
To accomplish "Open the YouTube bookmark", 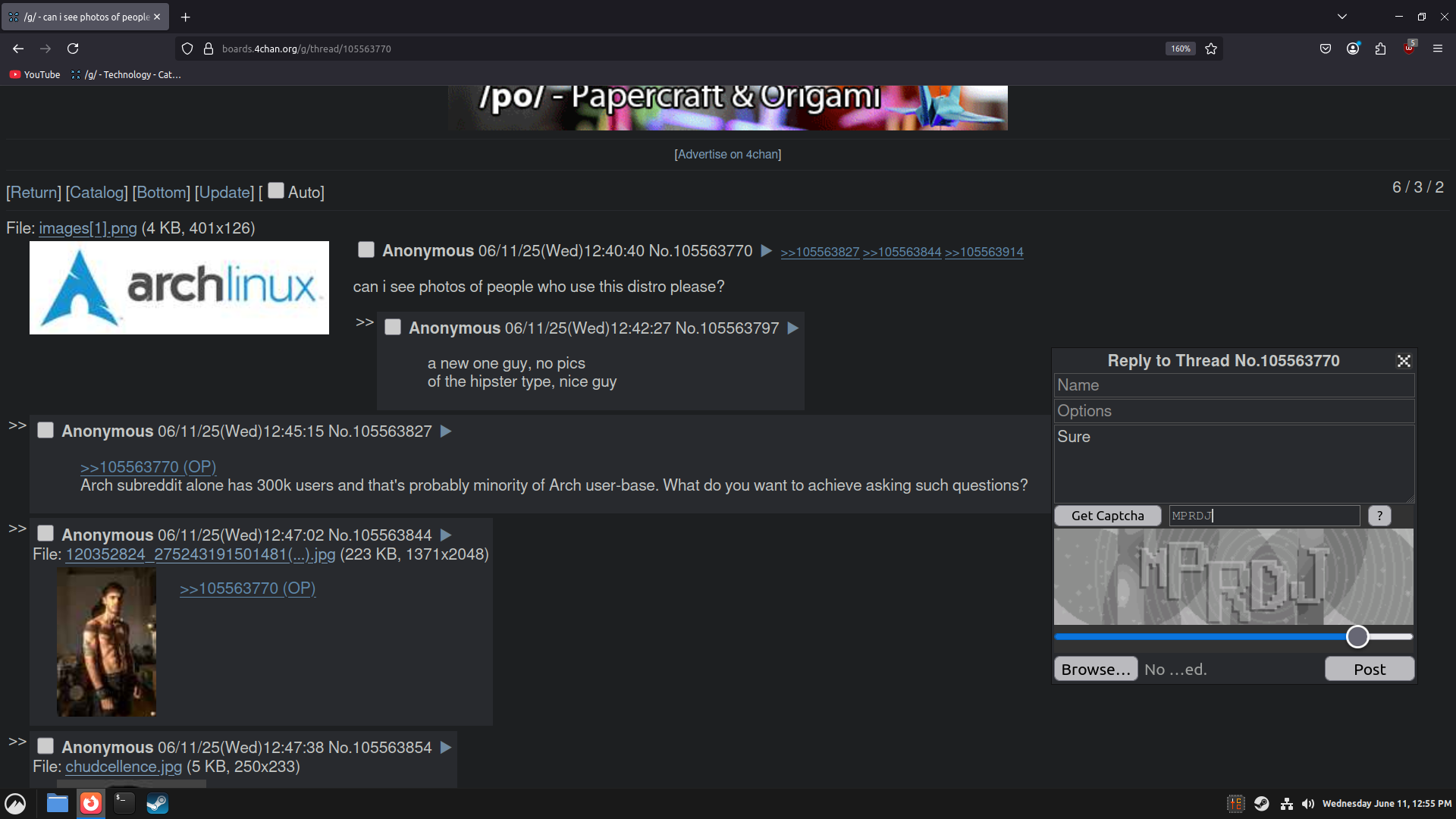I will coord(35,74).
